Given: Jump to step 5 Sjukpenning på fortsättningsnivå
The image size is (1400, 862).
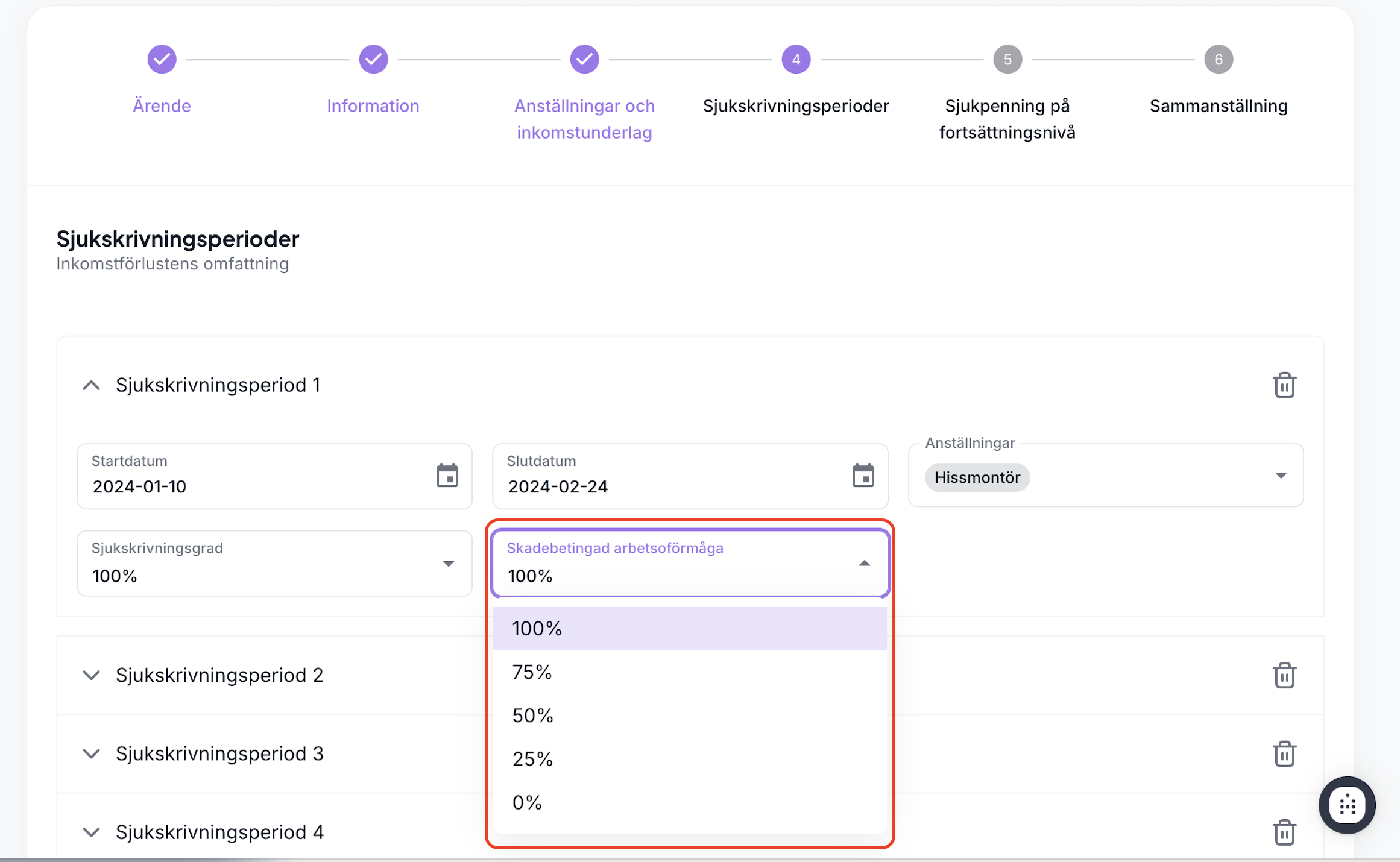Looking at the screenshot, I should pos(1007,59).
